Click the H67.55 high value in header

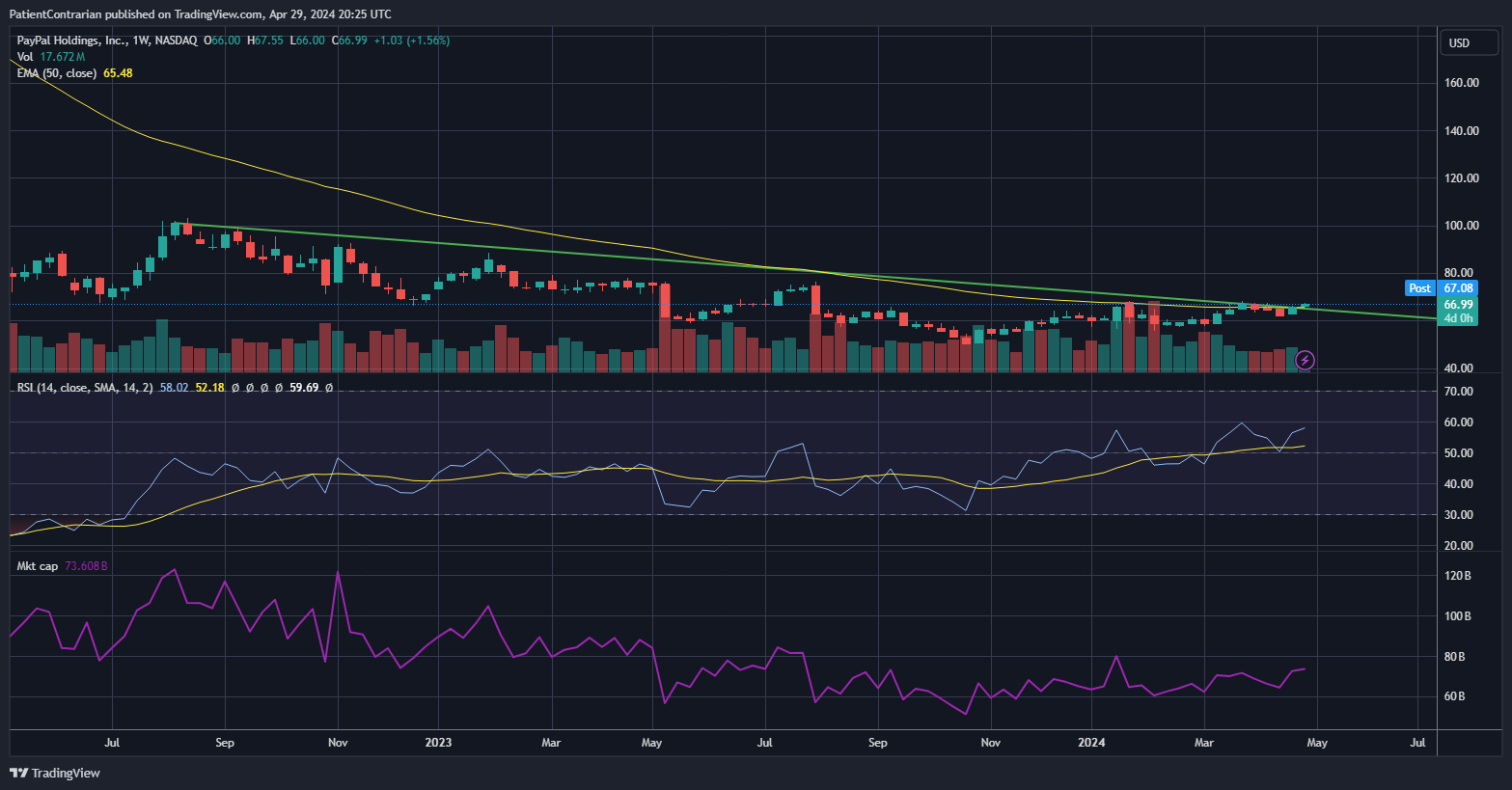265,41
